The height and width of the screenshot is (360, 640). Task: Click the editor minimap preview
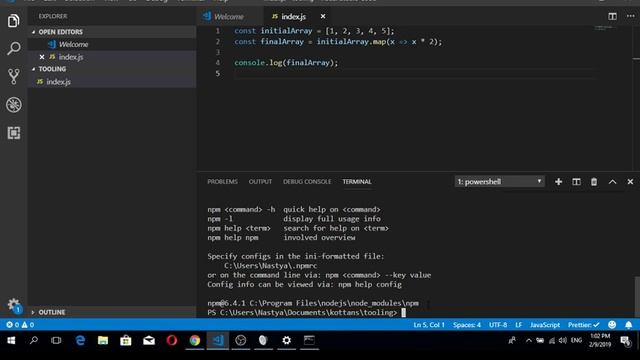604,28
